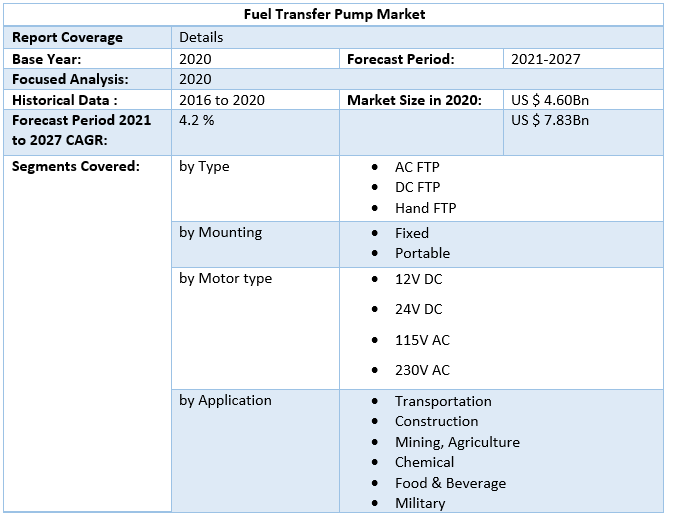Click the DC FTP bullet item
The width and height of the screenshot is (676, 521).
tap(417, 187)
